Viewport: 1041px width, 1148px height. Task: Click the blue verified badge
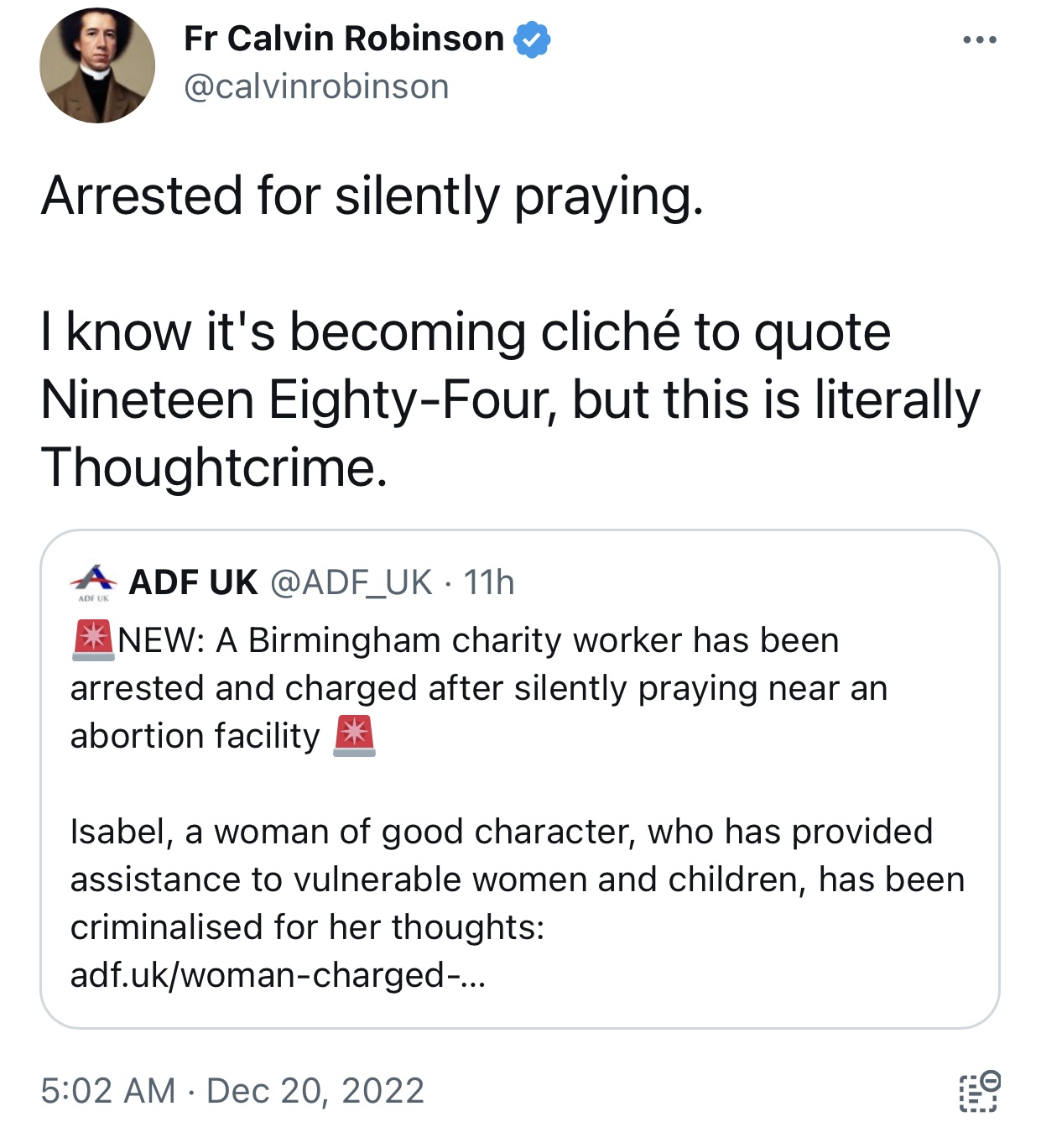pos(532,39)
